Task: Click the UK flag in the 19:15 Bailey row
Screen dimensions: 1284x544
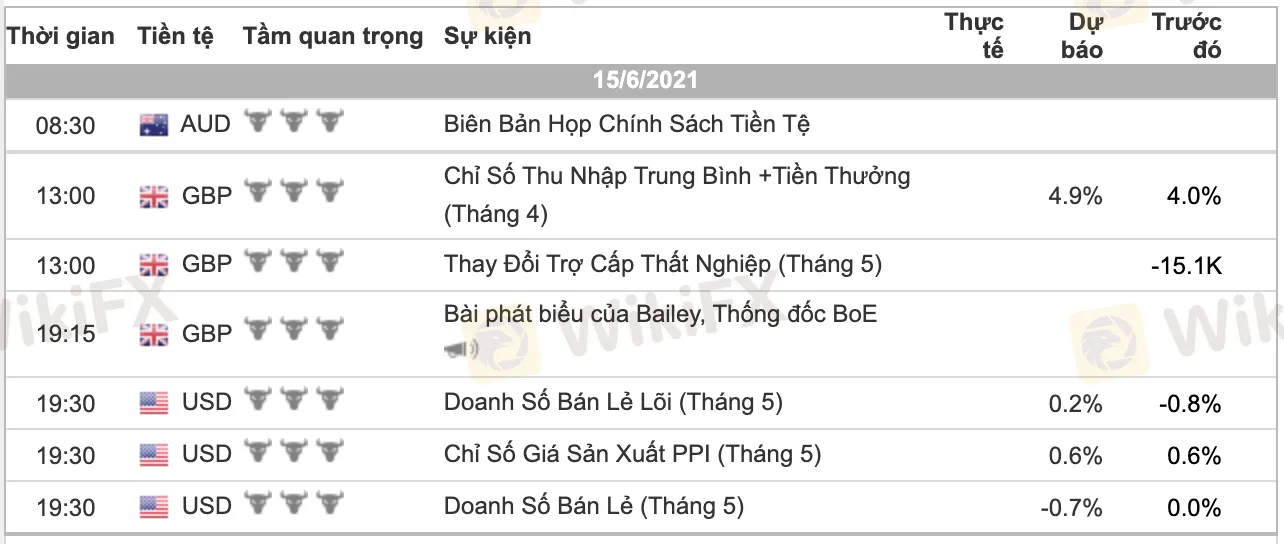Action: (x=154, y=334)
